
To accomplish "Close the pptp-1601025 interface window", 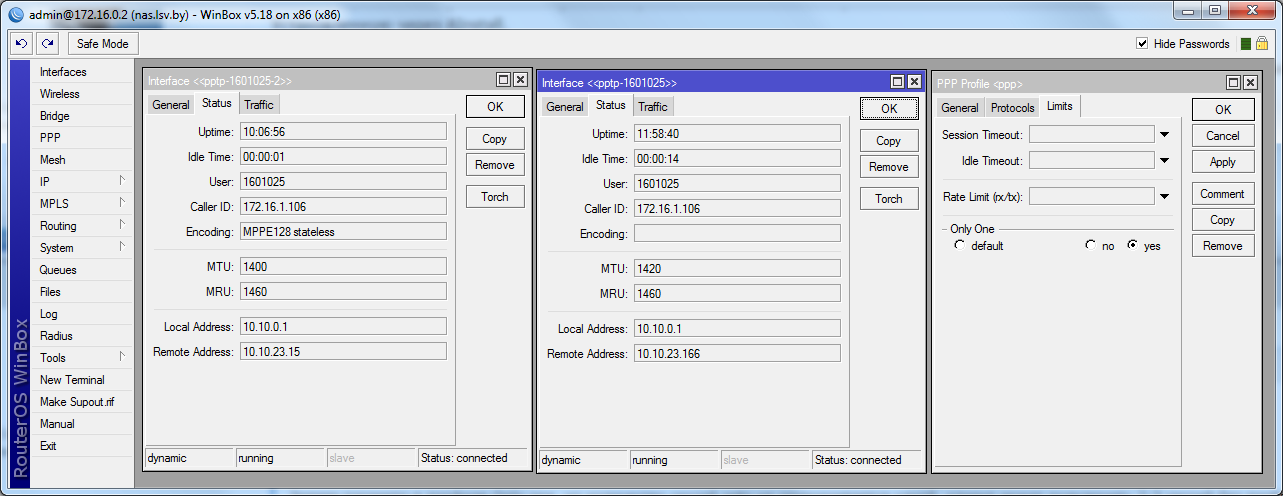I will (913, 82).
